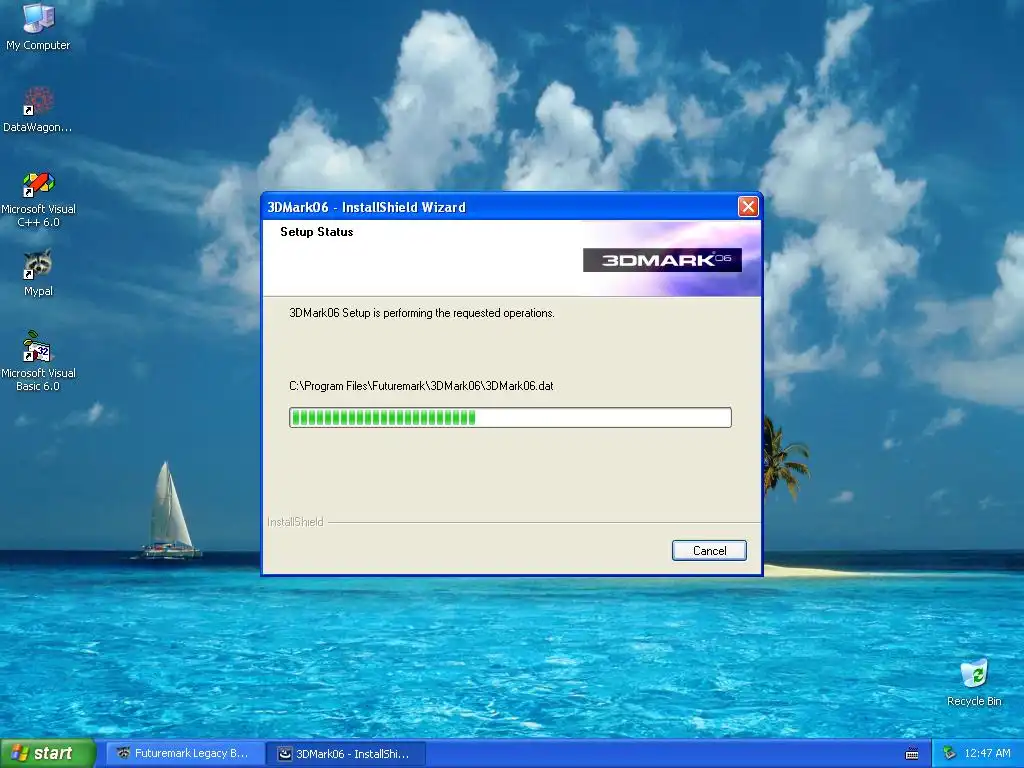Open the My Computer desktop icon
Image resolution: width=1024 pixels, height=768 pixels.
coord(38,26)
